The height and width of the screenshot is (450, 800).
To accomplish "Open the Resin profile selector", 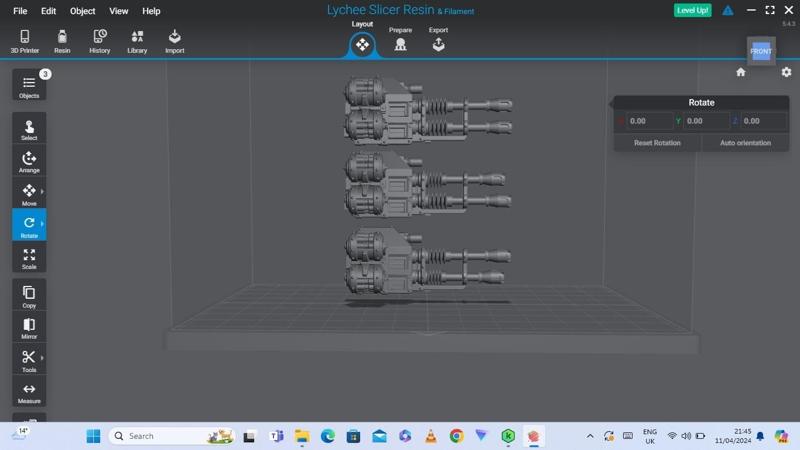I will [x=62, y=41].
